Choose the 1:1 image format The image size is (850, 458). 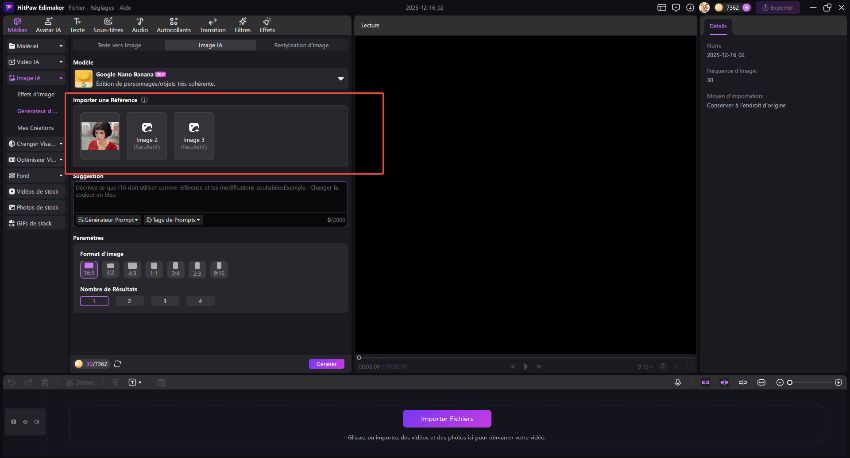tap(153, 269)
